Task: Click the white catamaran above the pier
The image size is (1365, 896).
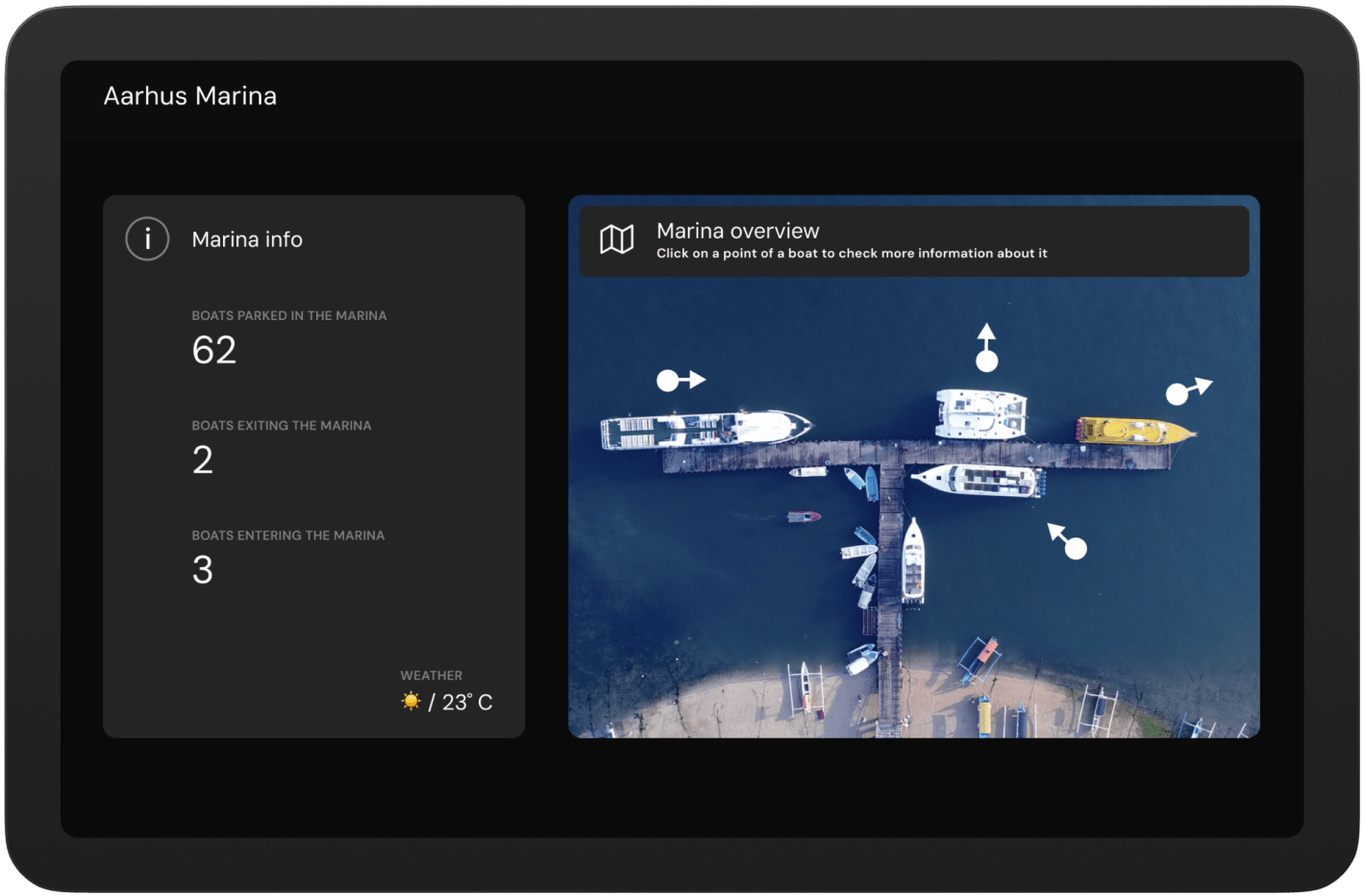Action: click(x=981, y=413)
